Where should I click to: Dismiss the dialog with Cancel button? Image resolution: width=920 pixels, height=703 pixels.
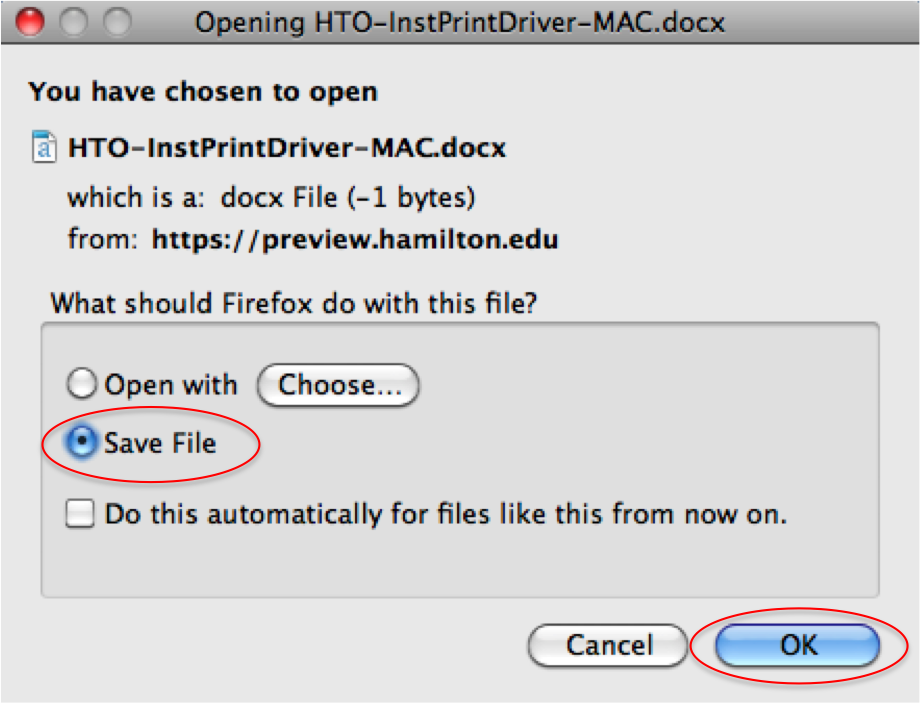(608, 645)
